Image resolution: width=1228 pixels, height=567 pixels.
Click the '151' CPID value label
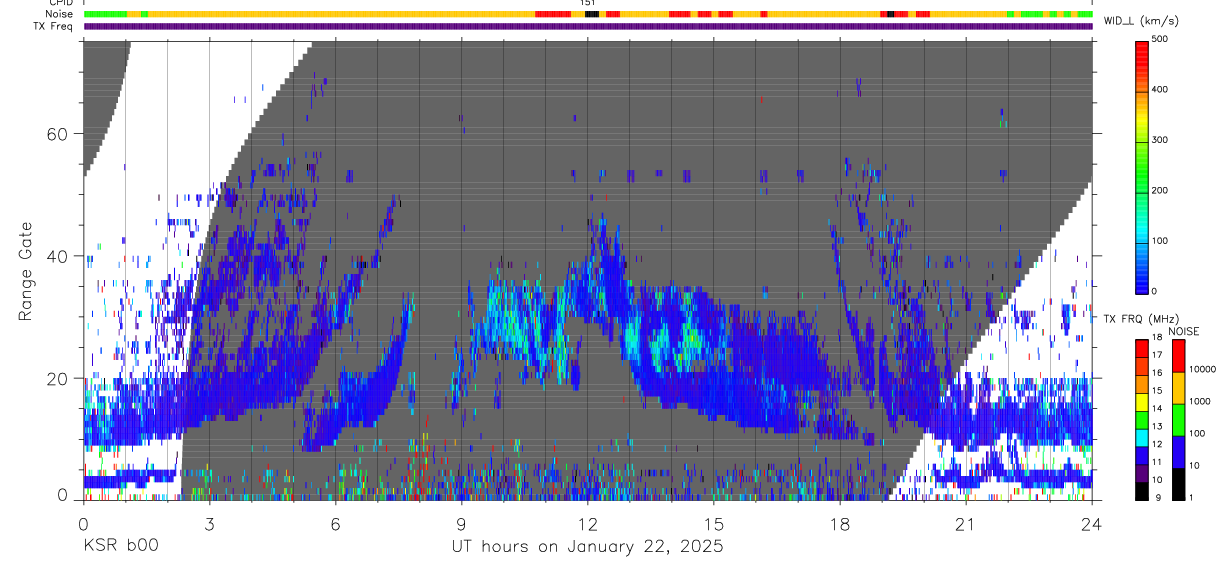(x=588, y=4)
